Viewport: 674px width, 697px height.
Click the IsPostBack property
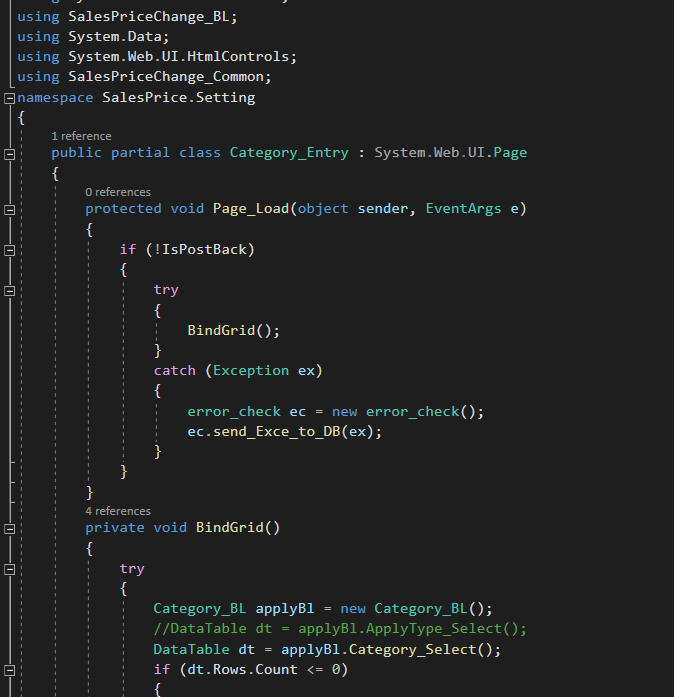point(204,249)
